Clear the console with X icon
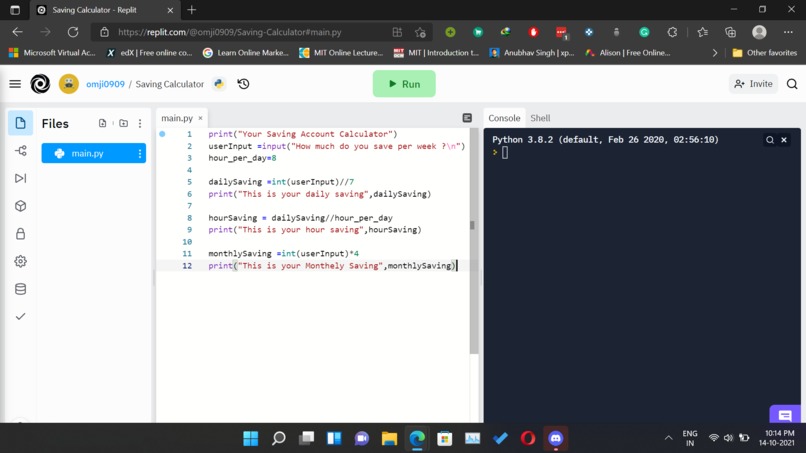The width and height of the screenshot is (806, 453). pos(784,140)
